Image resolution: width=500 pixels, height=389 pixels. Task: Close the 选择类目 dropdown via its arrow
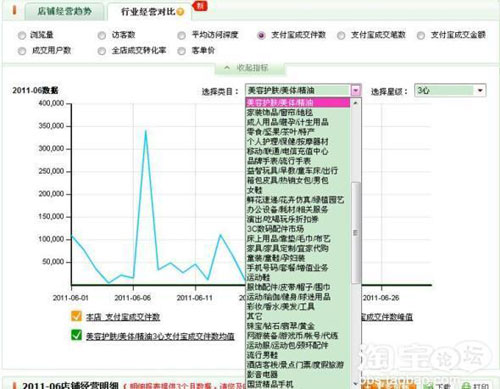click(x=356, y=90)
